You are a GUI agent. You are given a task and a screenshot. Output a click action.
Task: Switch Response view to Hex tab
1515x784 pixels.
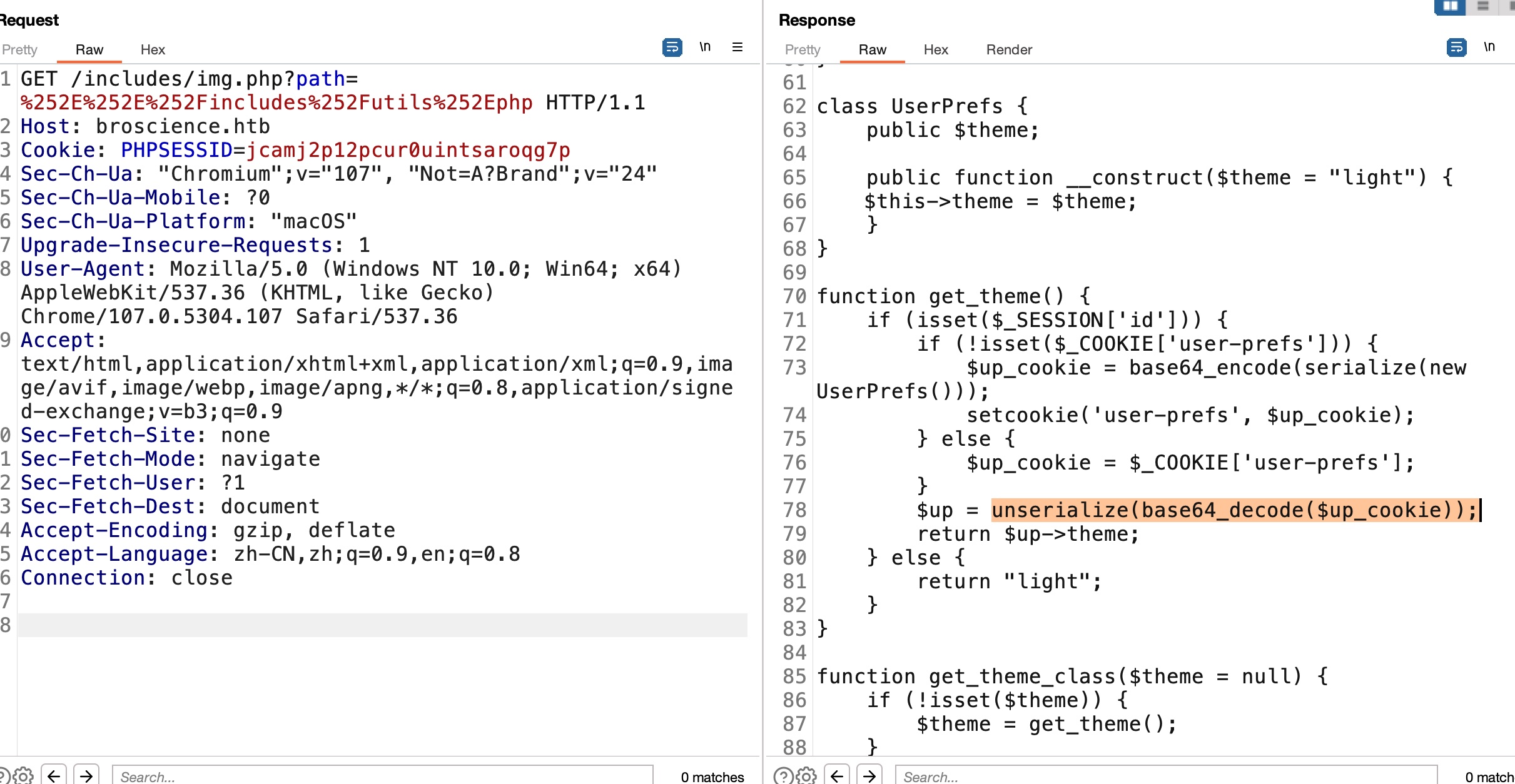936,49
